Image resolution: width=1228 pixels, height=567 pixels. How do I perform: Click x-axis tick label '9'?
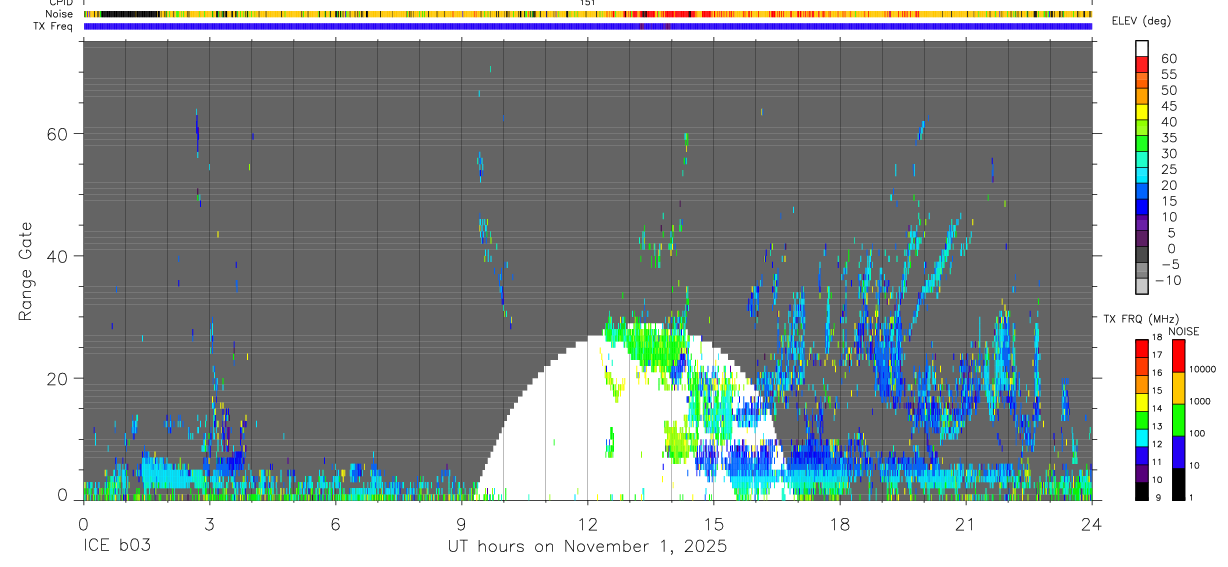click(x=461, y=524)
